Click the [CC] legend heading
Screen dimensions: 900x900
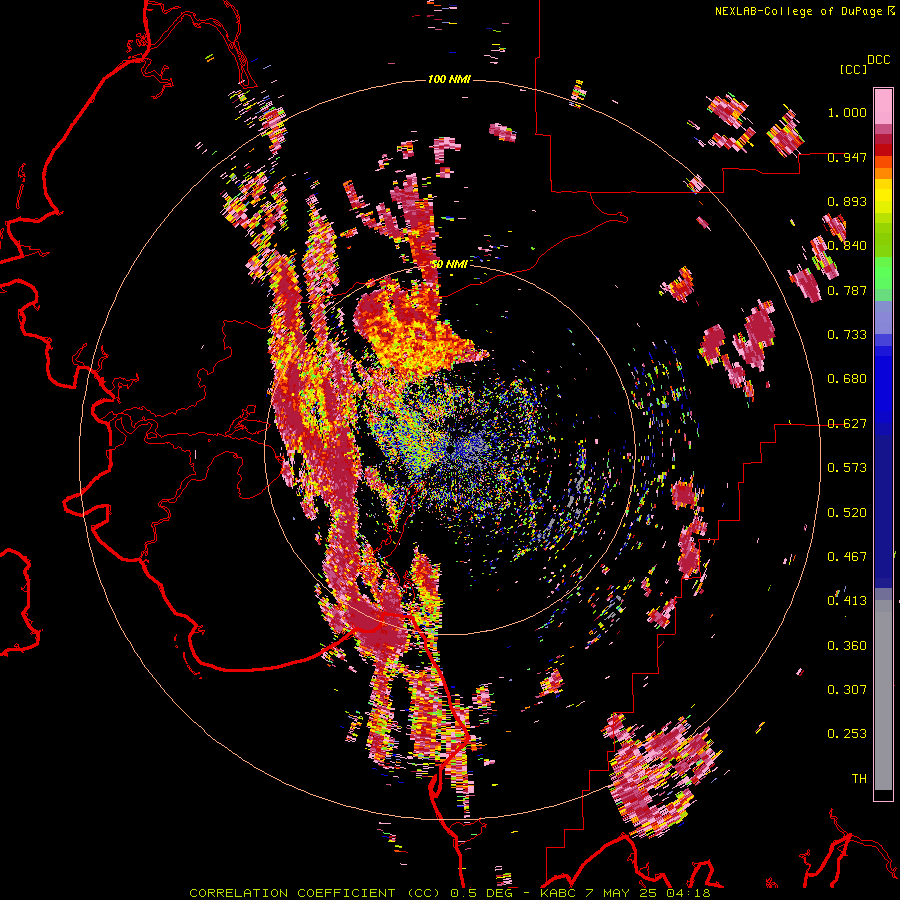coord(853,69)
